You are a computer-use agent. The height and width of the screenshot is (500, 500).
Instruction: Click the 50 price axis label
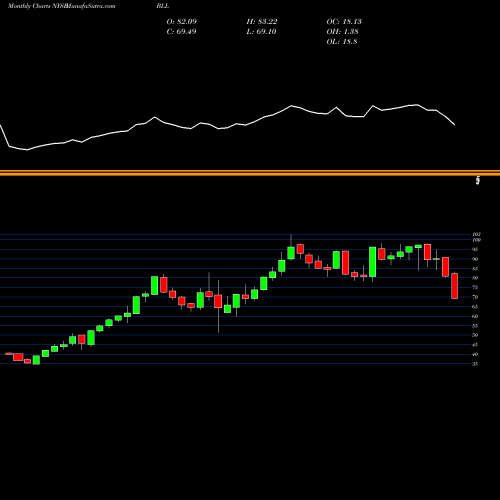point(475,335)
